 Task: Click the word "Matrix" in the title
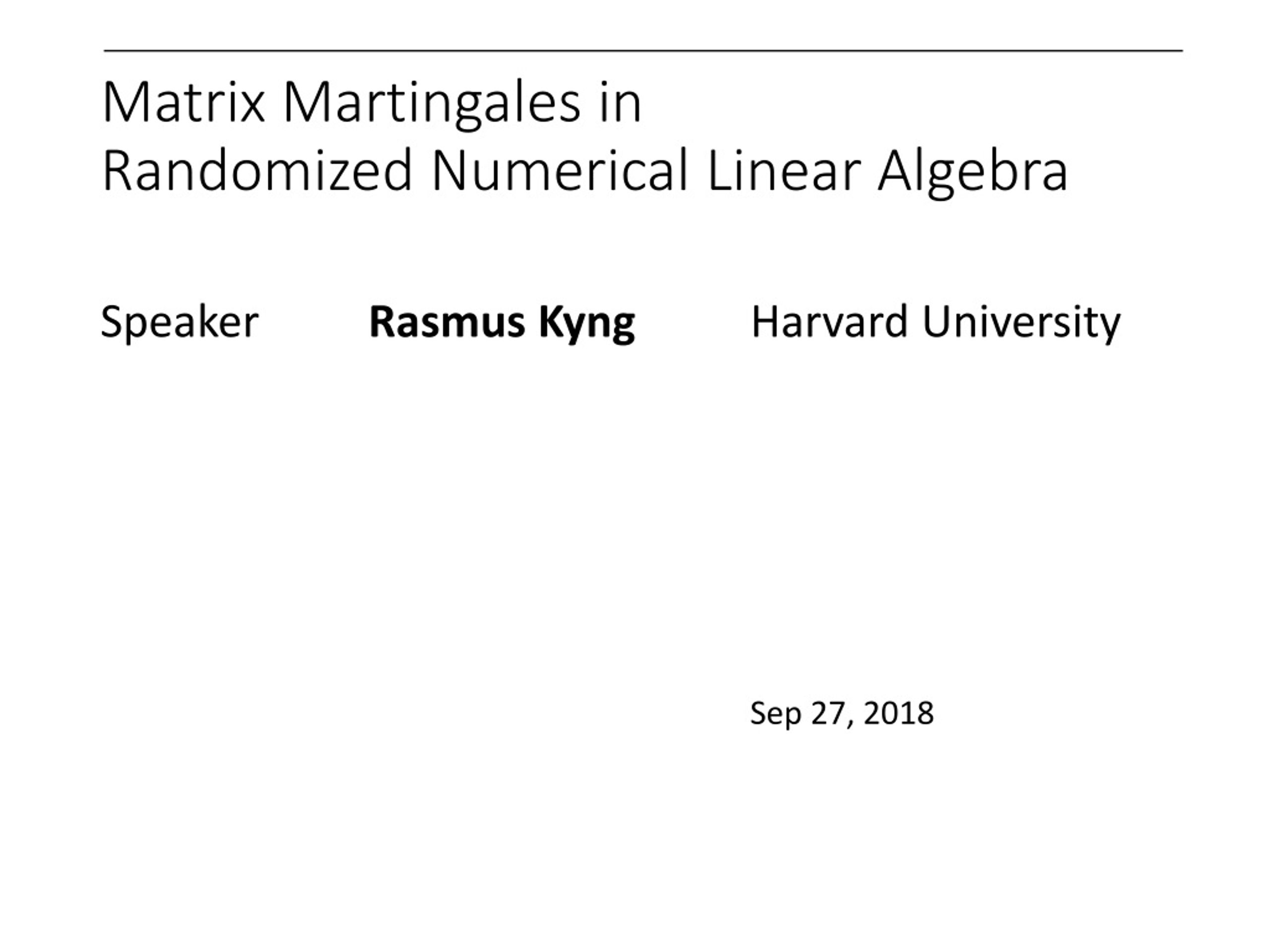click(x=184, y=102)
